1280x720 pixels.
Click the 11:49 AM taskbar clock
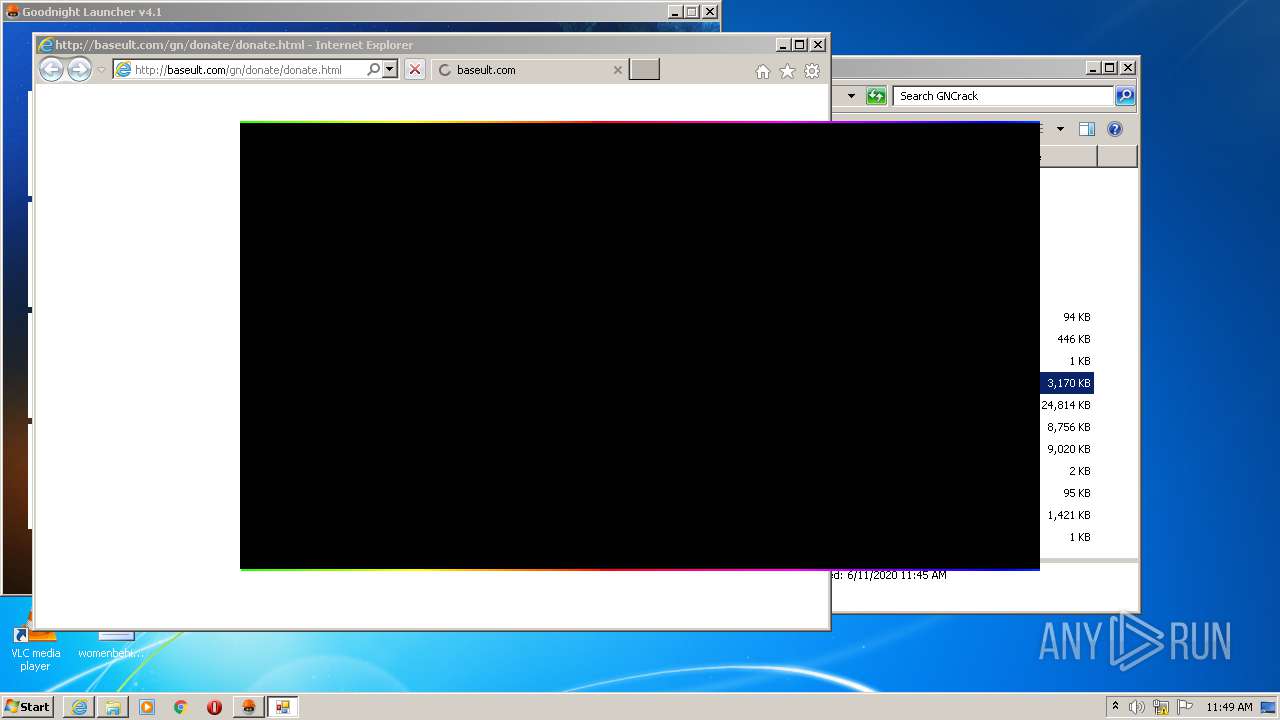1229,707
